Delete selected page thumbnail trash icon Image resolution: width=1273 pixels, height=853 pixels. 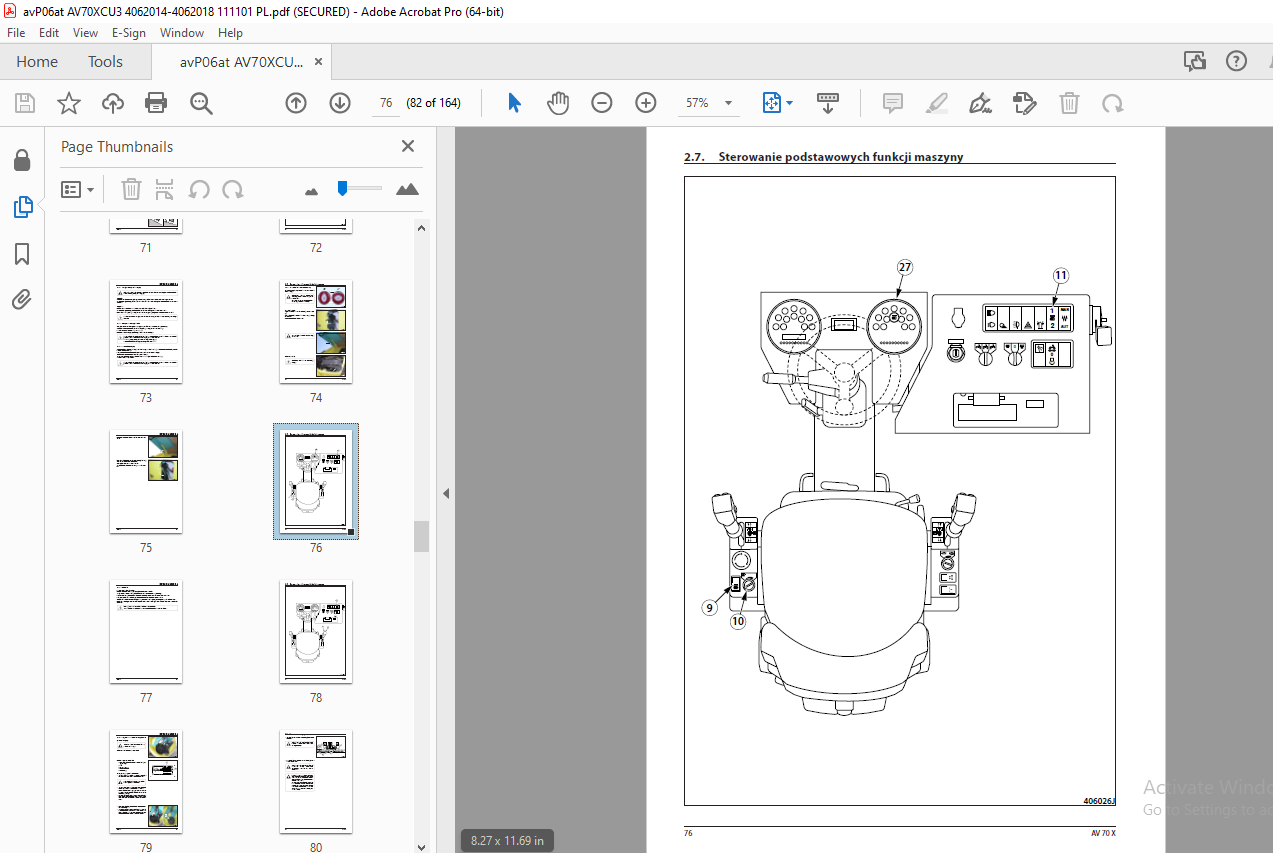coord(131,189)
